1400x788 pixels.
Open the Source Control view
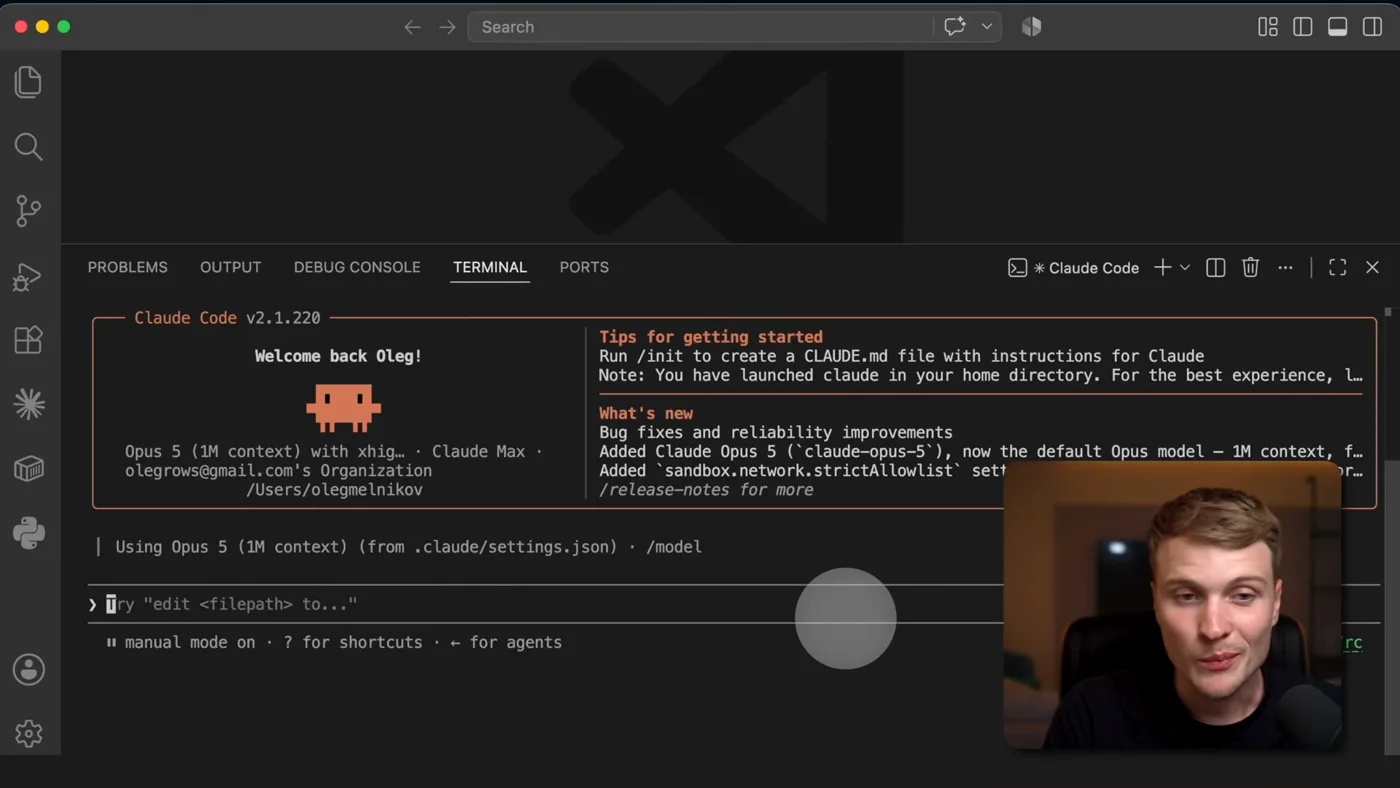[x=28, y=211]
